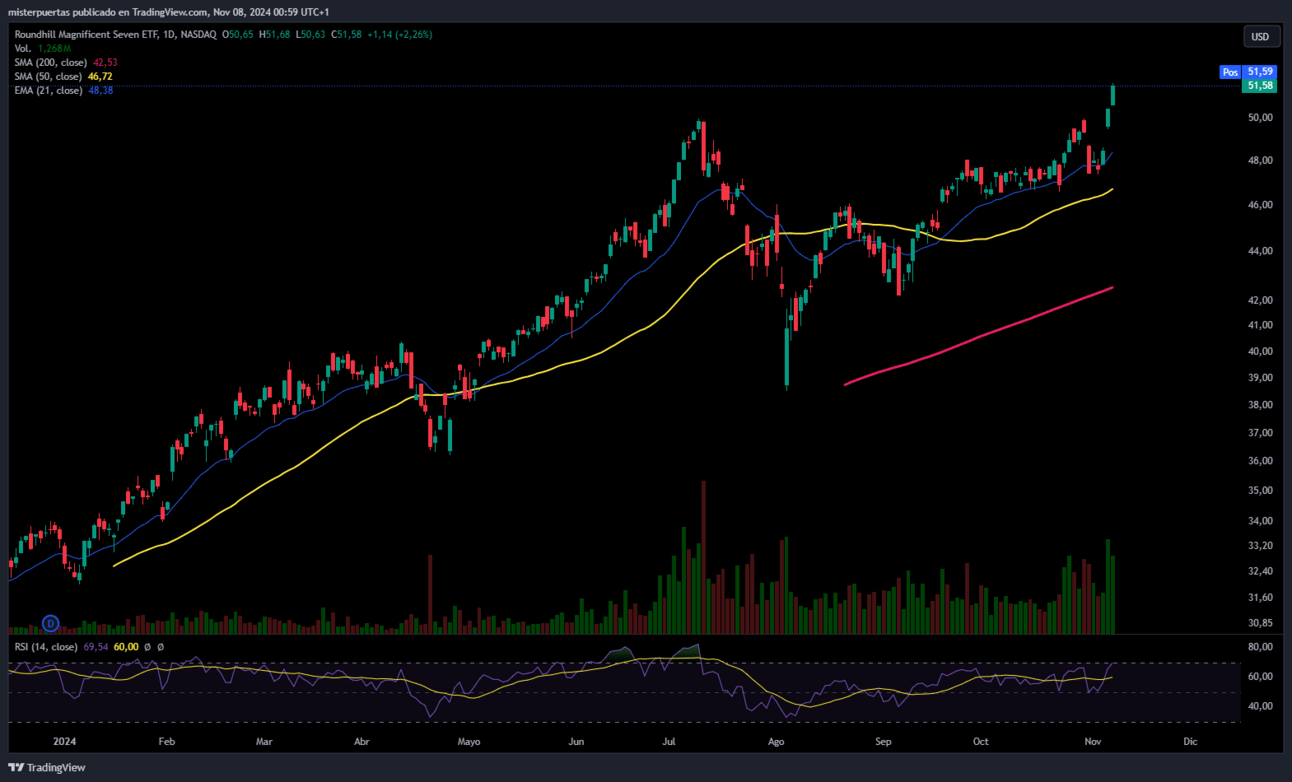Click the 39,00 price axis label
The image size is (1292, 782).
(x=1260, y=378)
